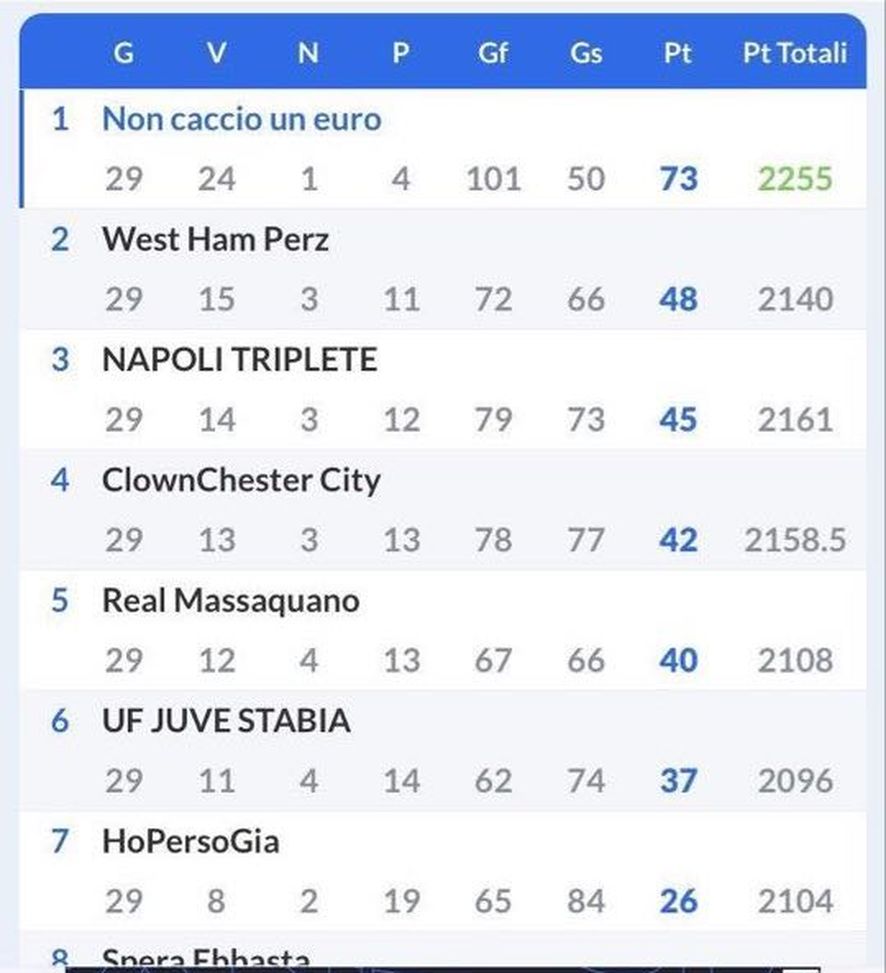Viewport: 886px width, 973px height.
Task: Open the UF JUVE STABIA team page
Action: coord(227,721)
